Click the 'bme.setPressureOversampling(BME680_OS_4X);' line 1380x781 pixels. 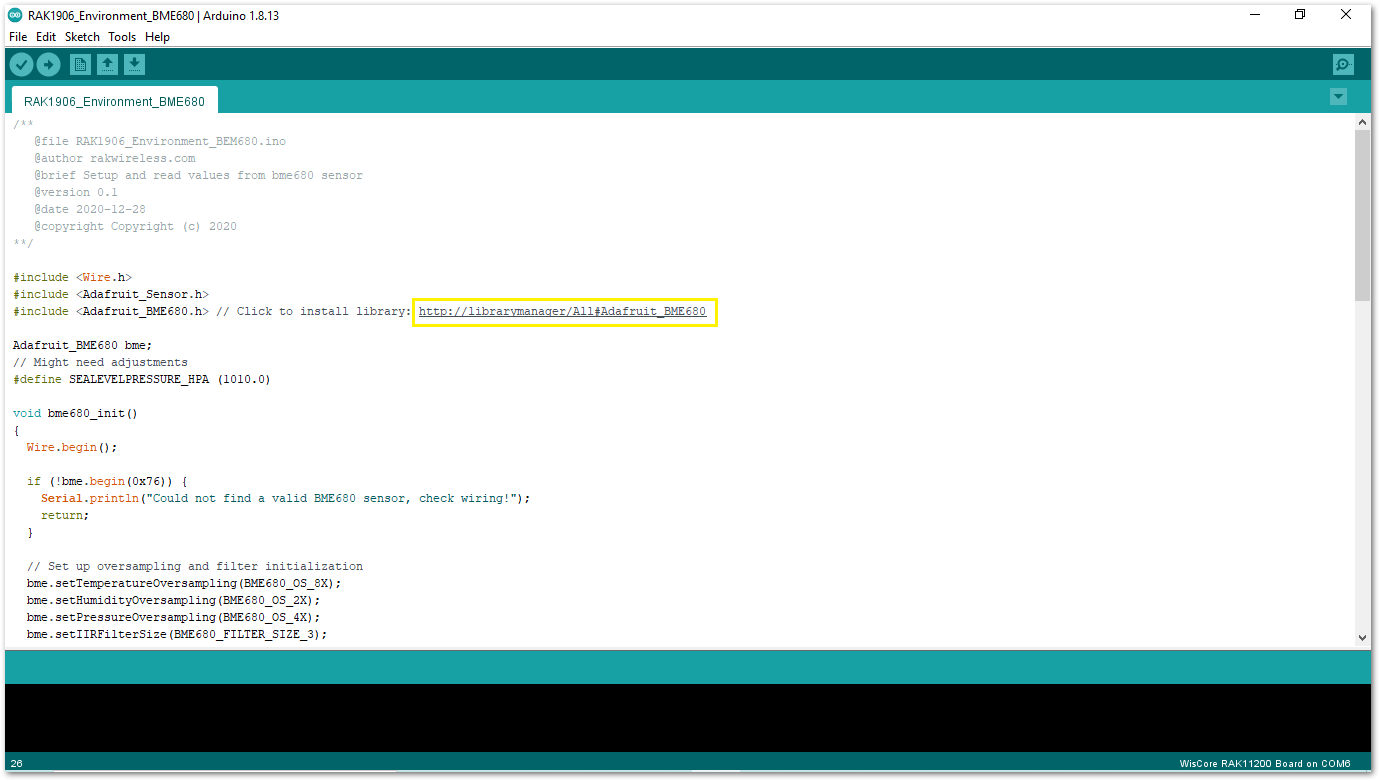tap(173, 618)
